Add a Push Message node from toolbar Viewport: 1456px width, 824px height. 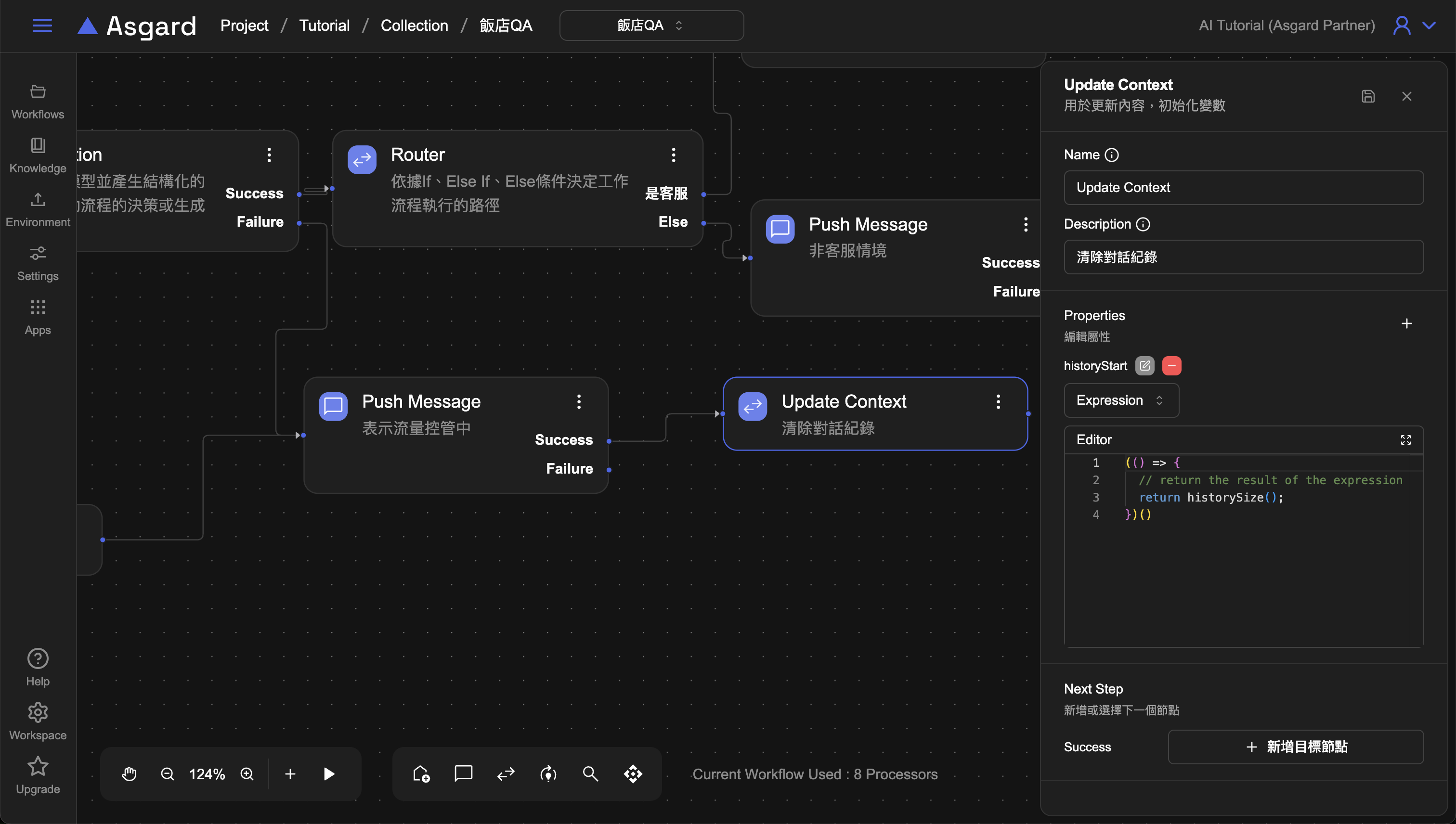(x=463, y=773)
